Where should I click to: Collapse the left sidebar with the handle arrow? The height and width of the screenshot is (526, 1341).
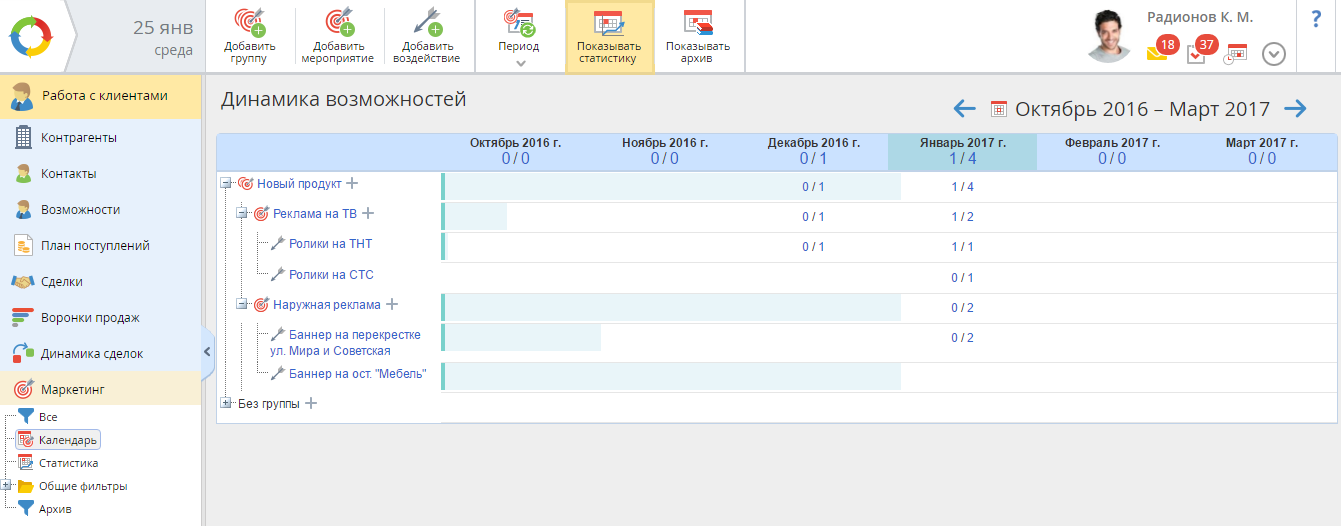tap(207, 351)
